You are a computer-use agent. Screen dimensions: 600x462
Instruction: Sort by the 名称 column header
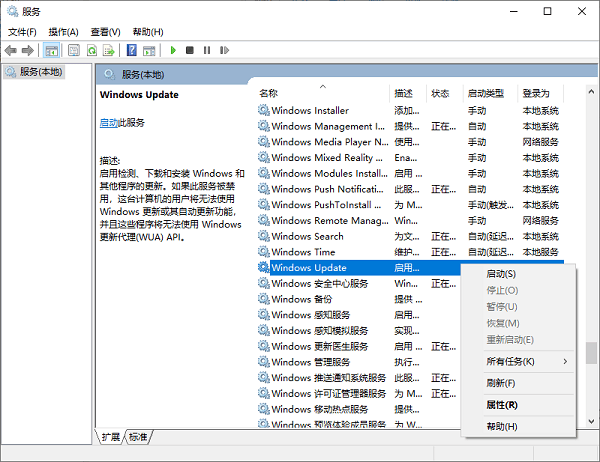[x=323, y=93]
